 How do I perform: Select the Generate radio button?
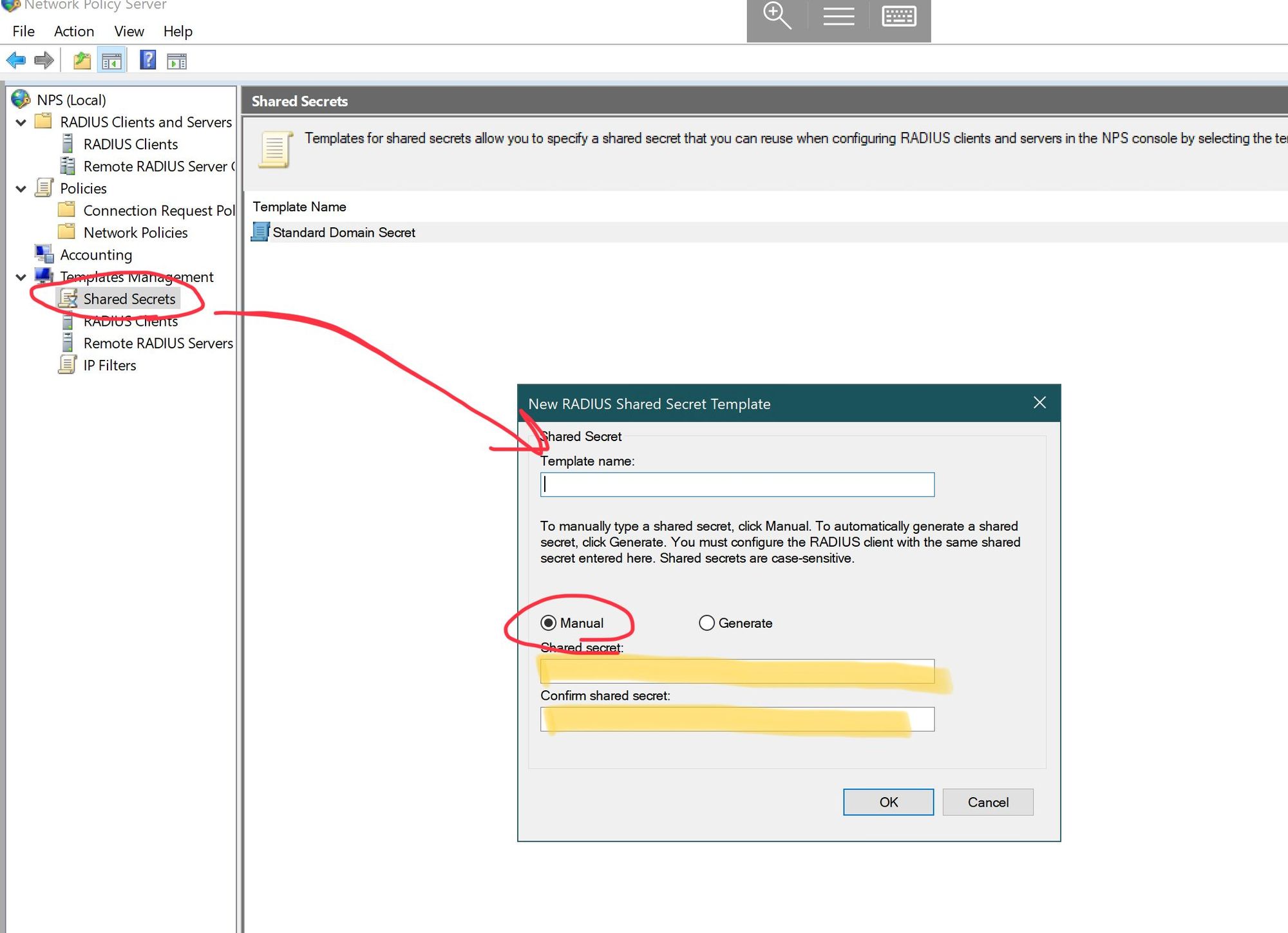[x=706, y=623]
